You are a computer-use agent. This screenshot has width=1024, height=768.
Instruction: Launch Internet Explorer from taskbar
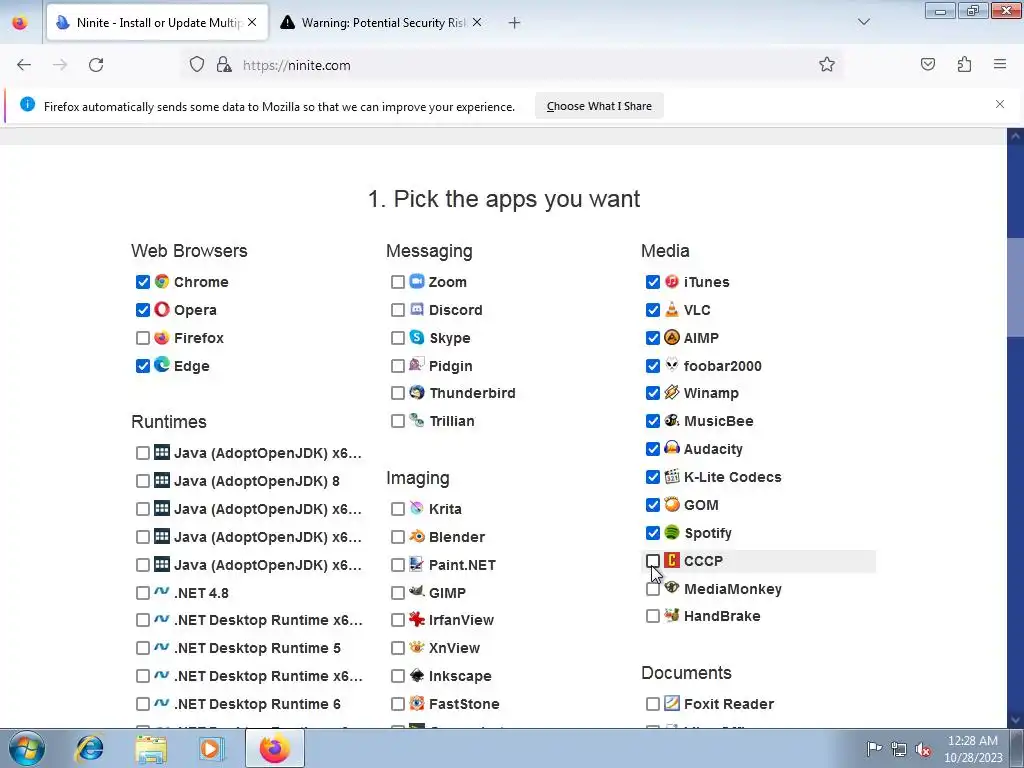pyautogui.click(x=89, y=748)
